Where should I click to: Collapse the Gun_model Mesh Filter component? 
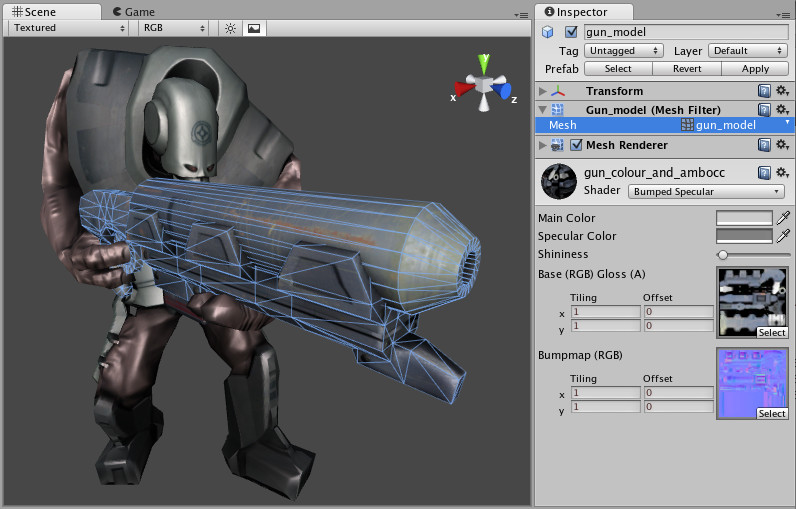(542, 110)
